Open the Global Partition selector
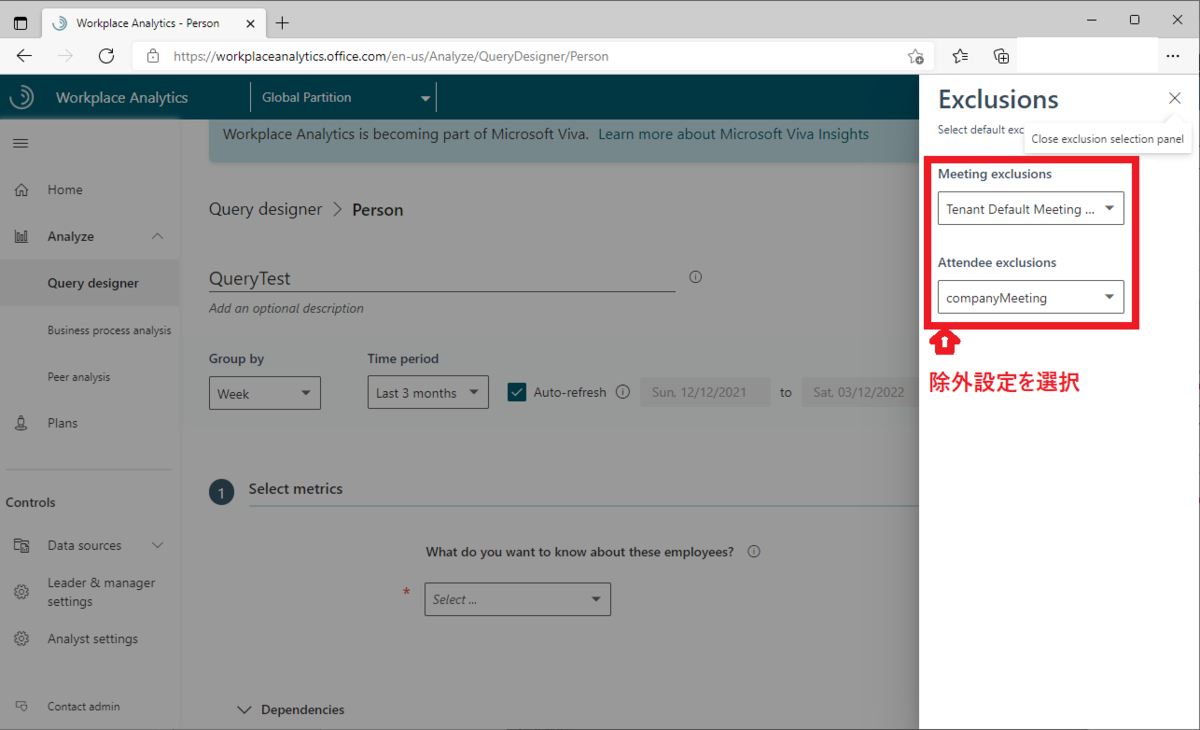The image size is (1200, 730). pyautogui.click(x=345, y=98)
